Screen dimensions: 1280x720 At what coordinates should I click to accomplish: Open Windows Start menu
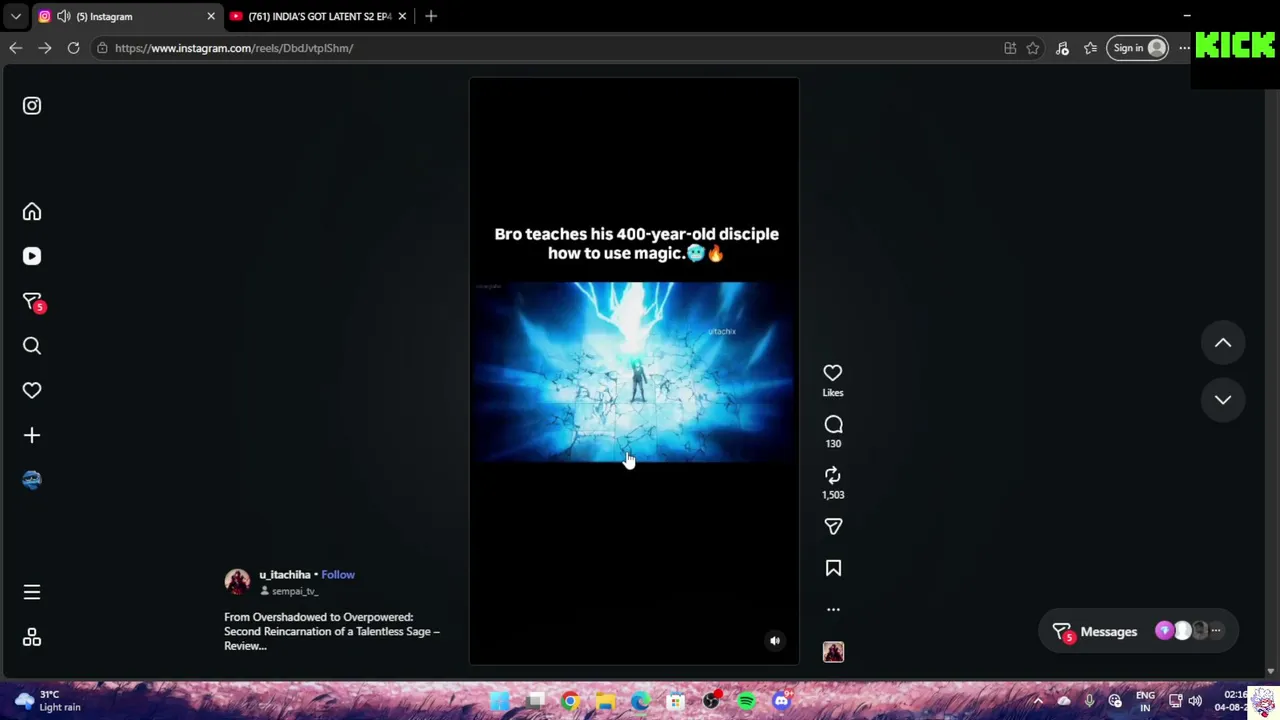click(499, 701)
